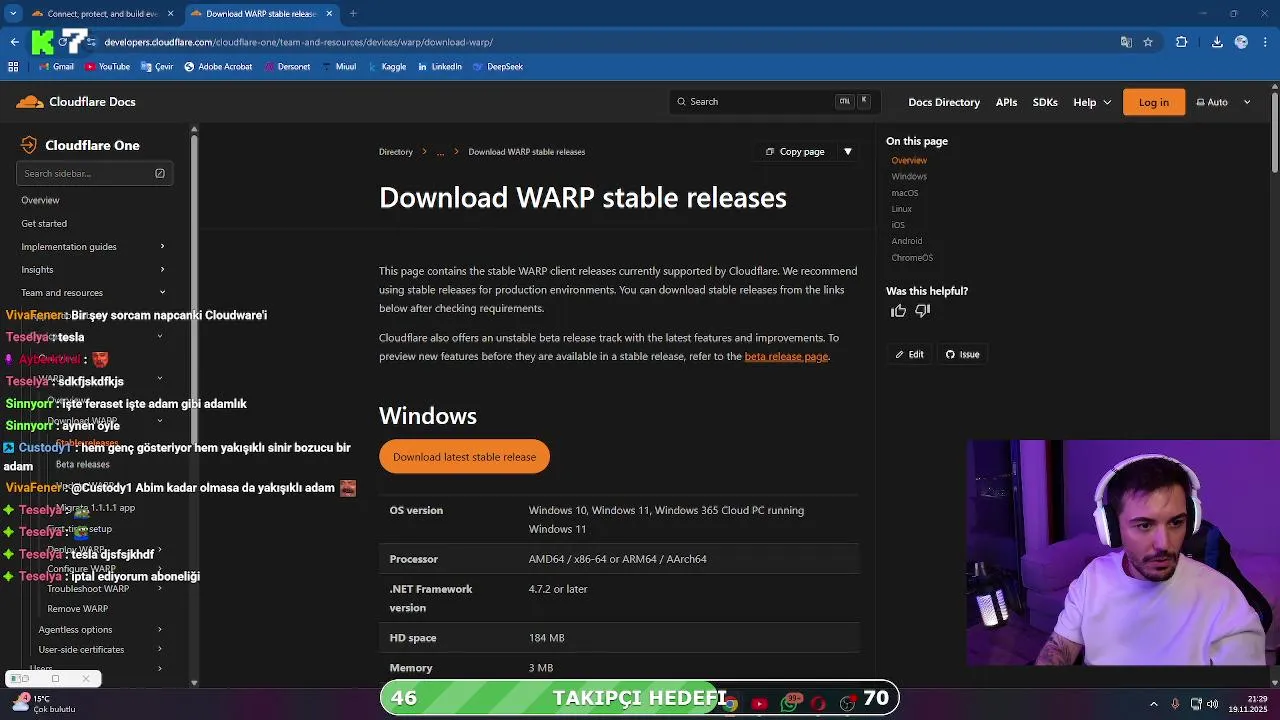Collapse Team and resources section

pos(162,293)
